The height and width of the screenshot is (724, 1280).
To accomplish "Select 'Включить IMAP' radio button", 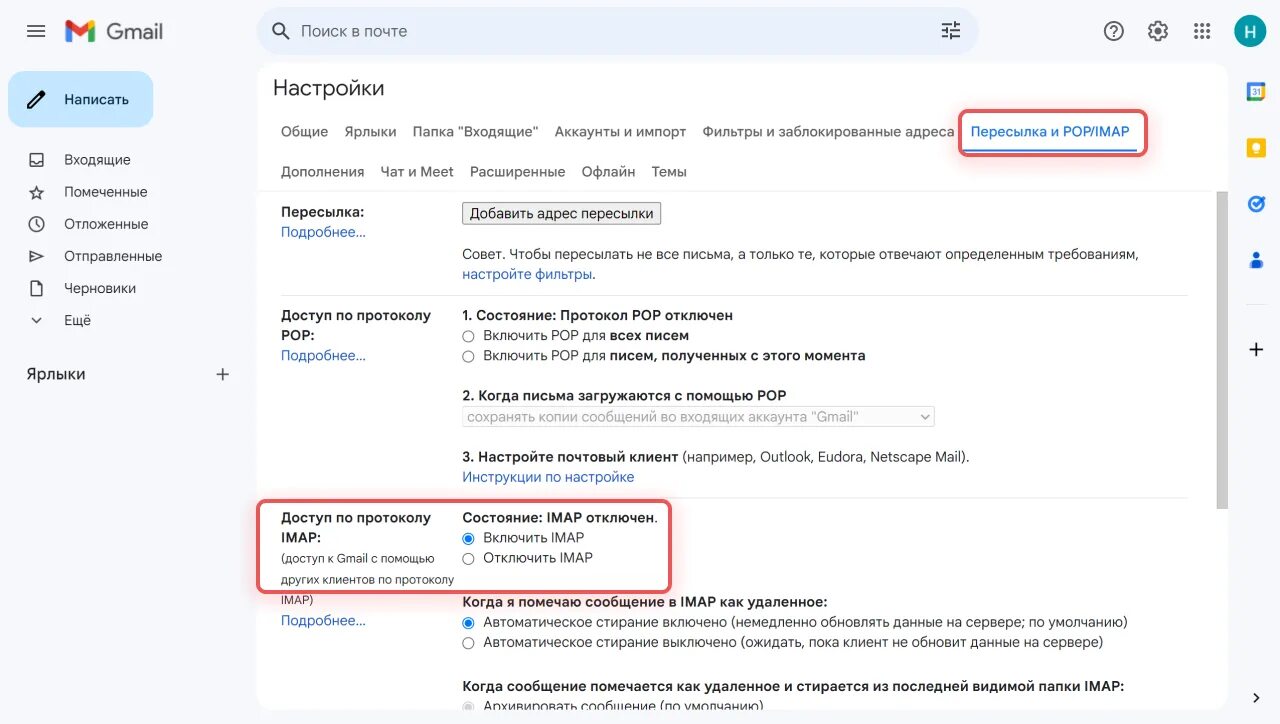I will coord(468,538).
